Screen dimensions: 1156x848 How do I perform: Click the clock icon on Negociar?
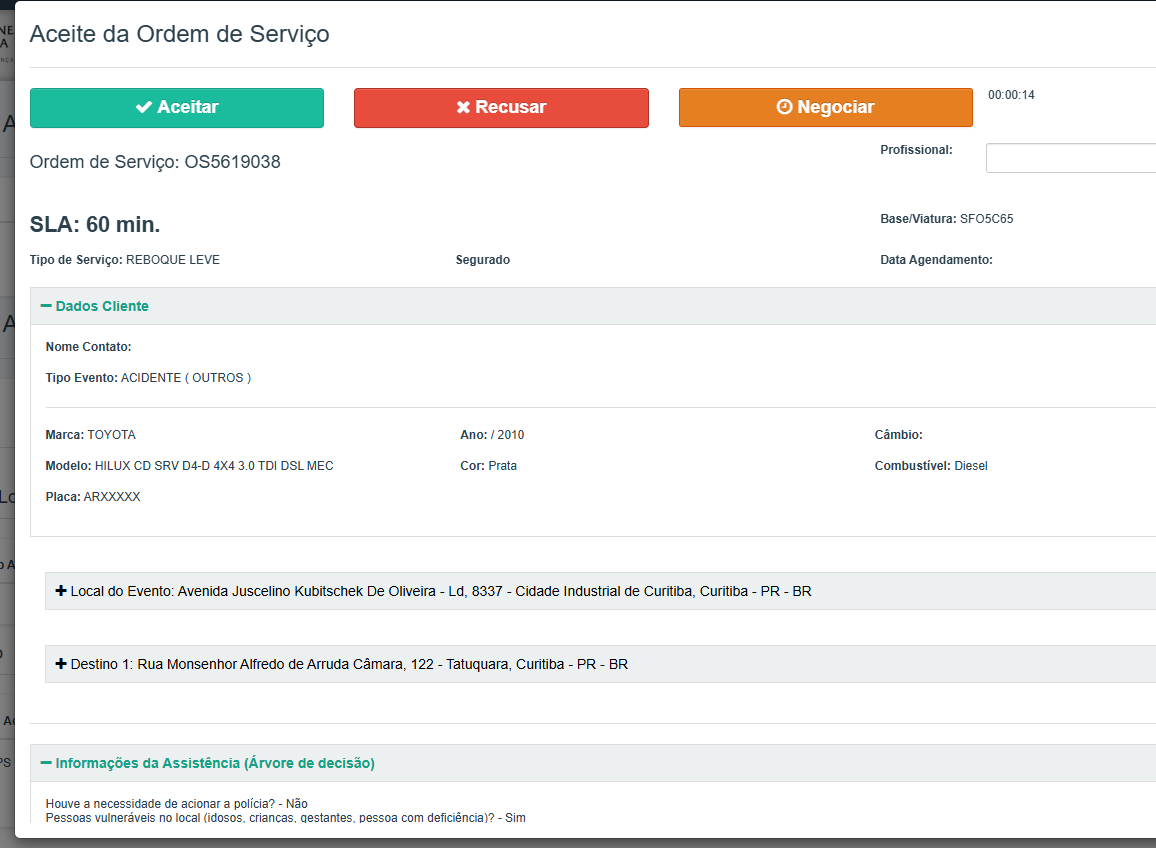pos(785,108)
